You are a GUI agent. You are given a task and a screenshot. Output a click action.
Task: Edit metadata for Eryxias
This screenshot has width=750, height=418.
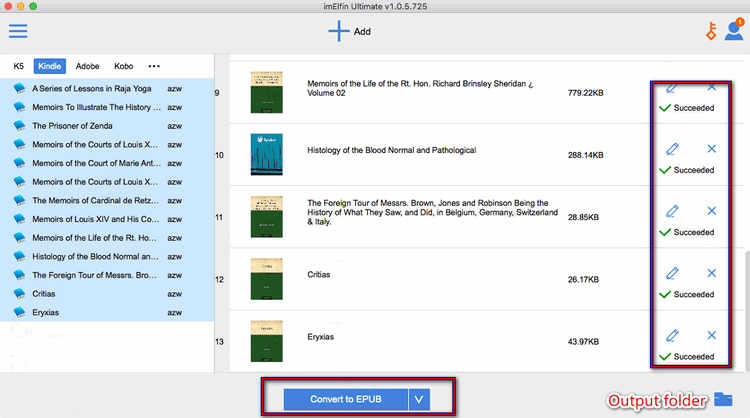pyautogui.click(x=672, y=335)
